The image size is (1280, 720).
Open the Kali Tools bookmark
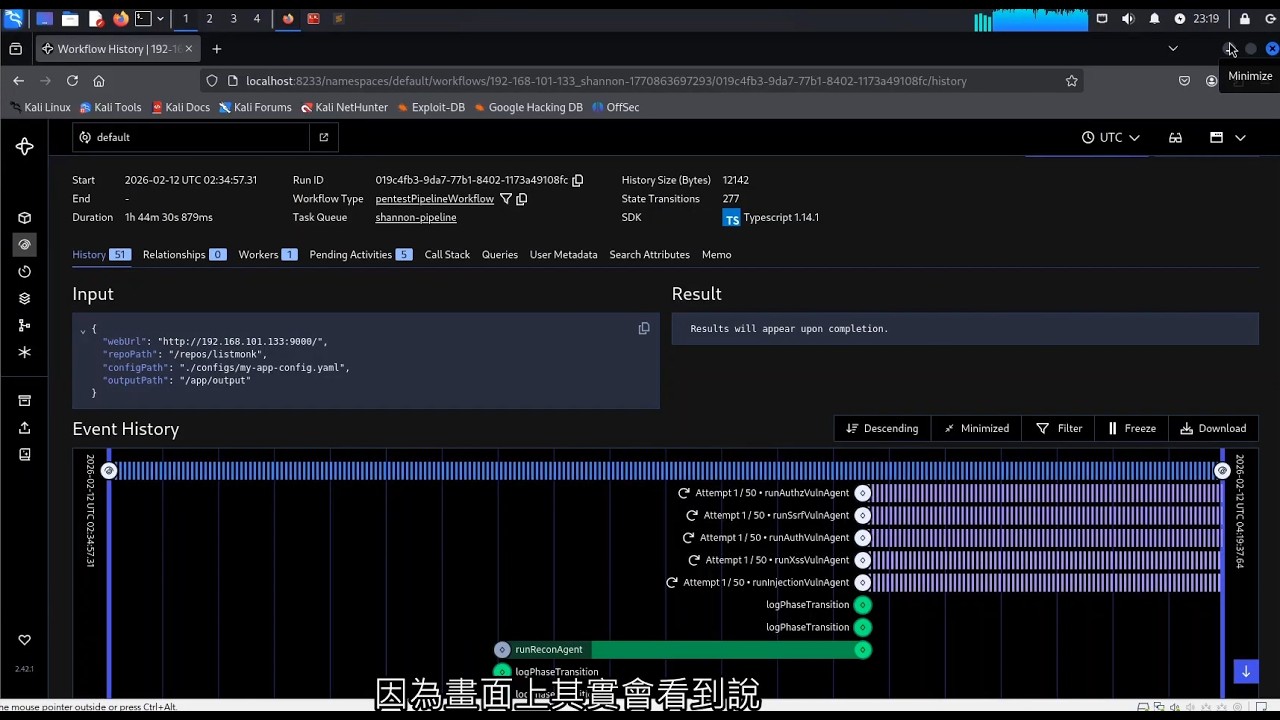tap(111, 107)
